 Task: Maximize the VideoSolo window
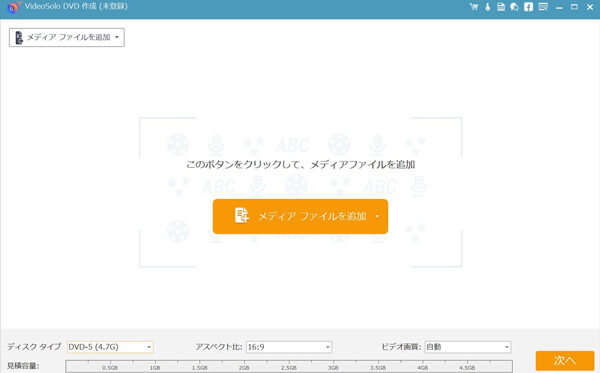tap(574, 7)
